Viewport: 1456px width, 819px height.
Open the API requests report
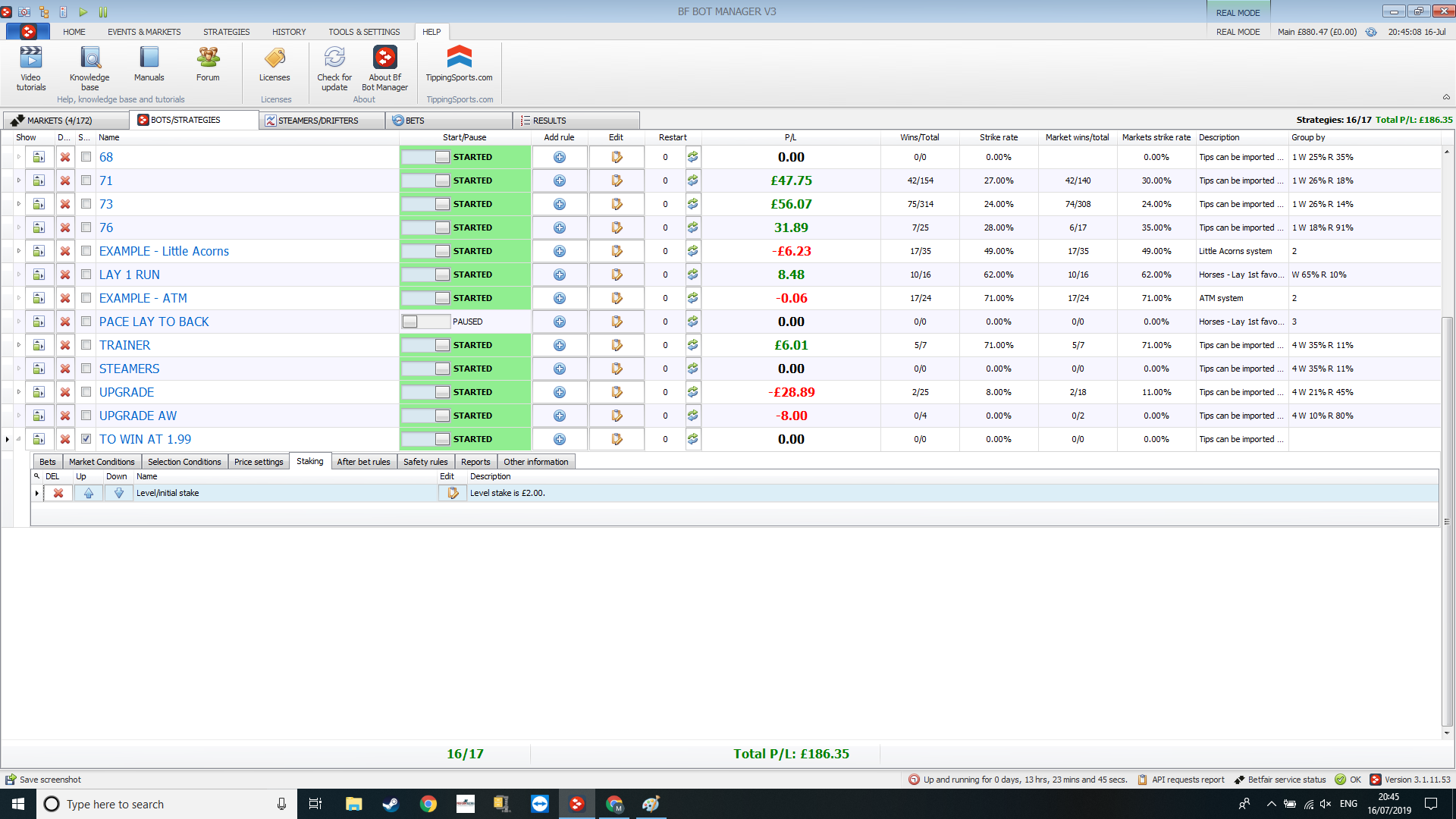click(x=1181, y=780)
